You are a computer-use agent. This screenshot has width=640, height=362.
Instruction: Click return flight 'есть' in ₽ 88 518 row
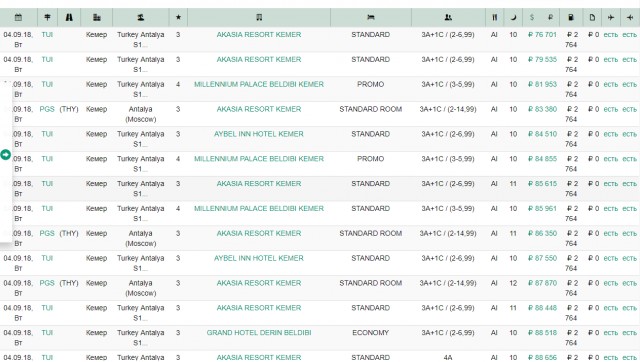point(629,333)
